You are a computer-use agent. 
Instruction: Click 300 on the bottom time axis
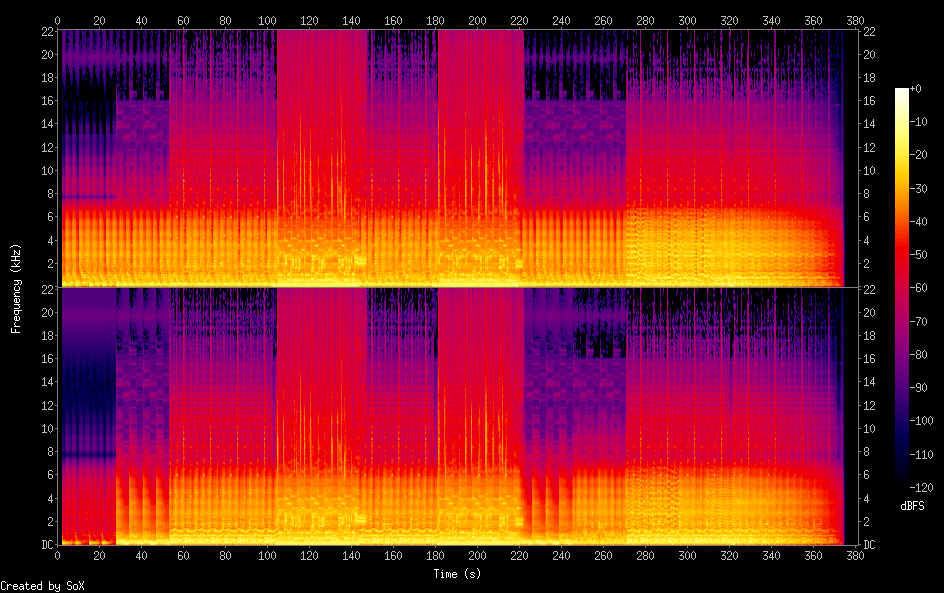[x=687, y=557]
